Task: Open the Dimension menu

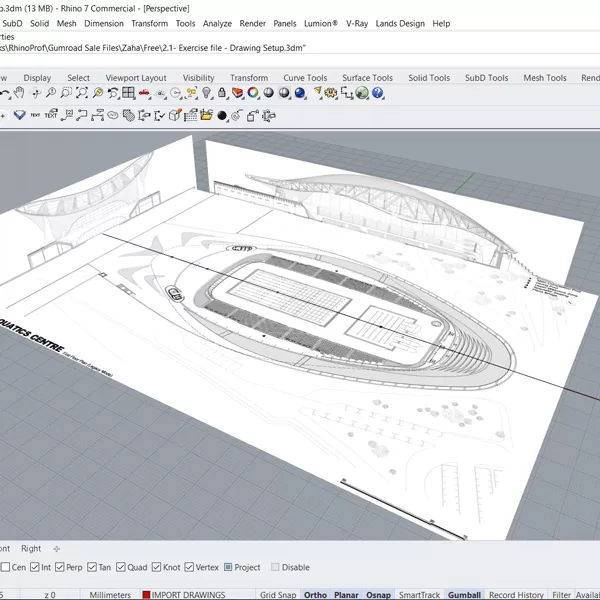Action: [104, 23]
